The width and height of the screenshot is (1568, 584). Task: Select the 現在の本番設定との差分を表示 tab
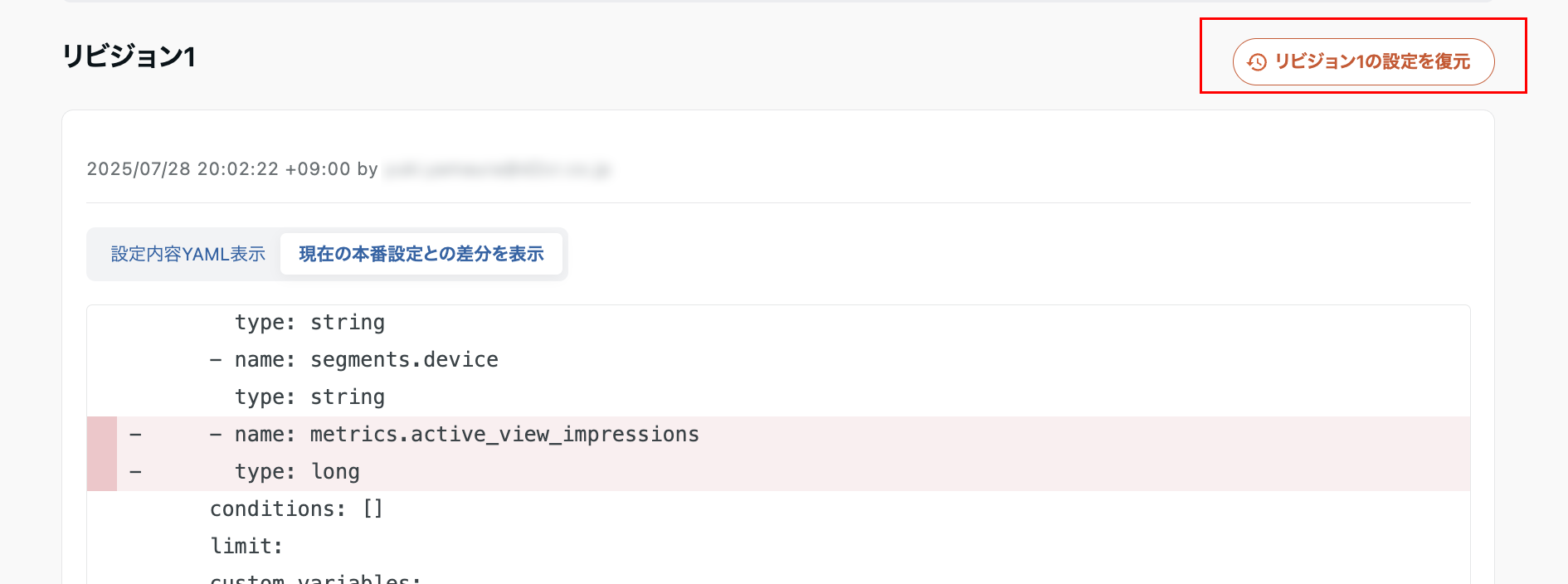click(421, 254)
